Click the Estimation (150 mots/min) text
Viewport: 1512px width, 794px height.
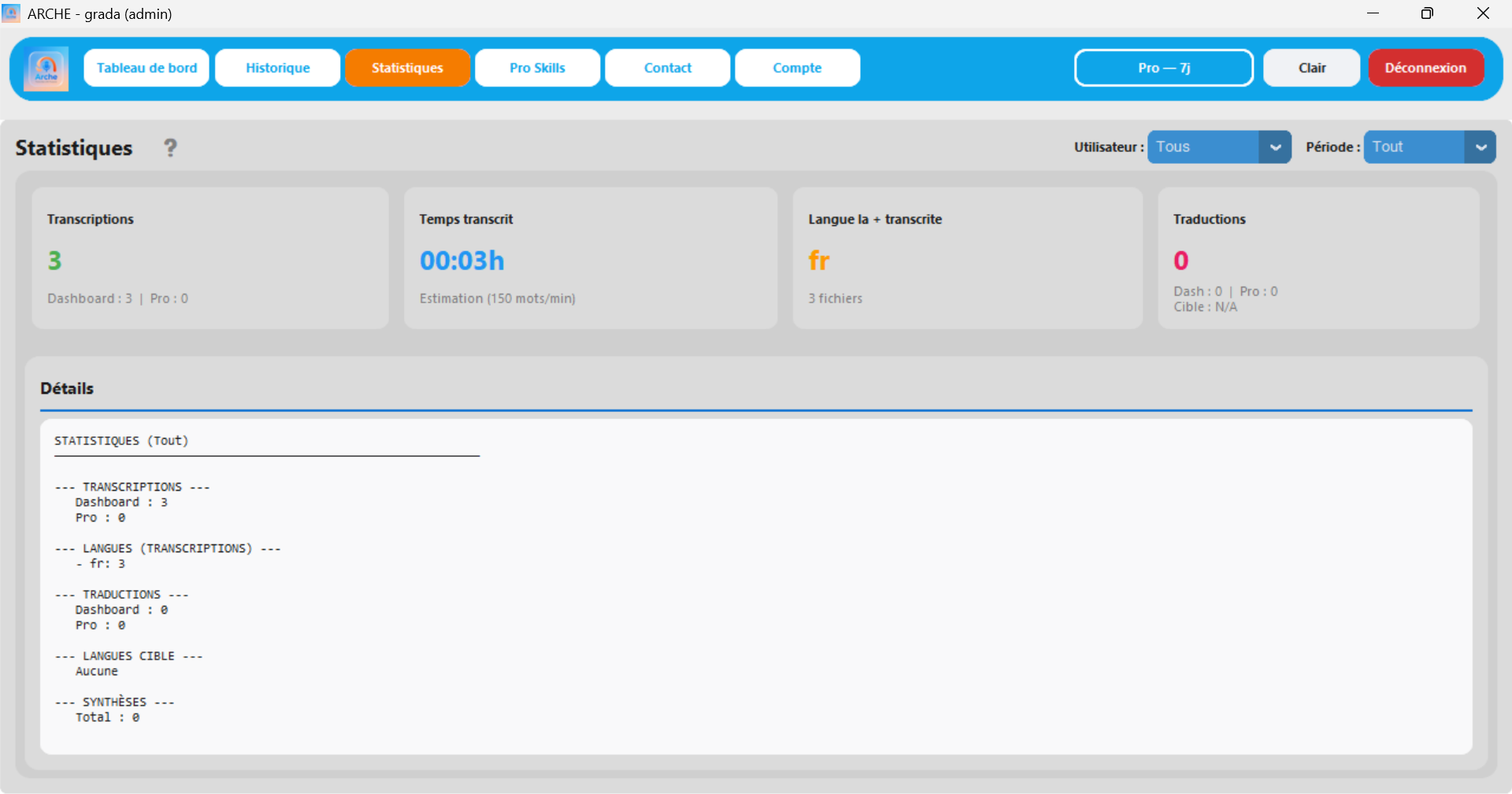pyautogui.click(x=498, y=299)
